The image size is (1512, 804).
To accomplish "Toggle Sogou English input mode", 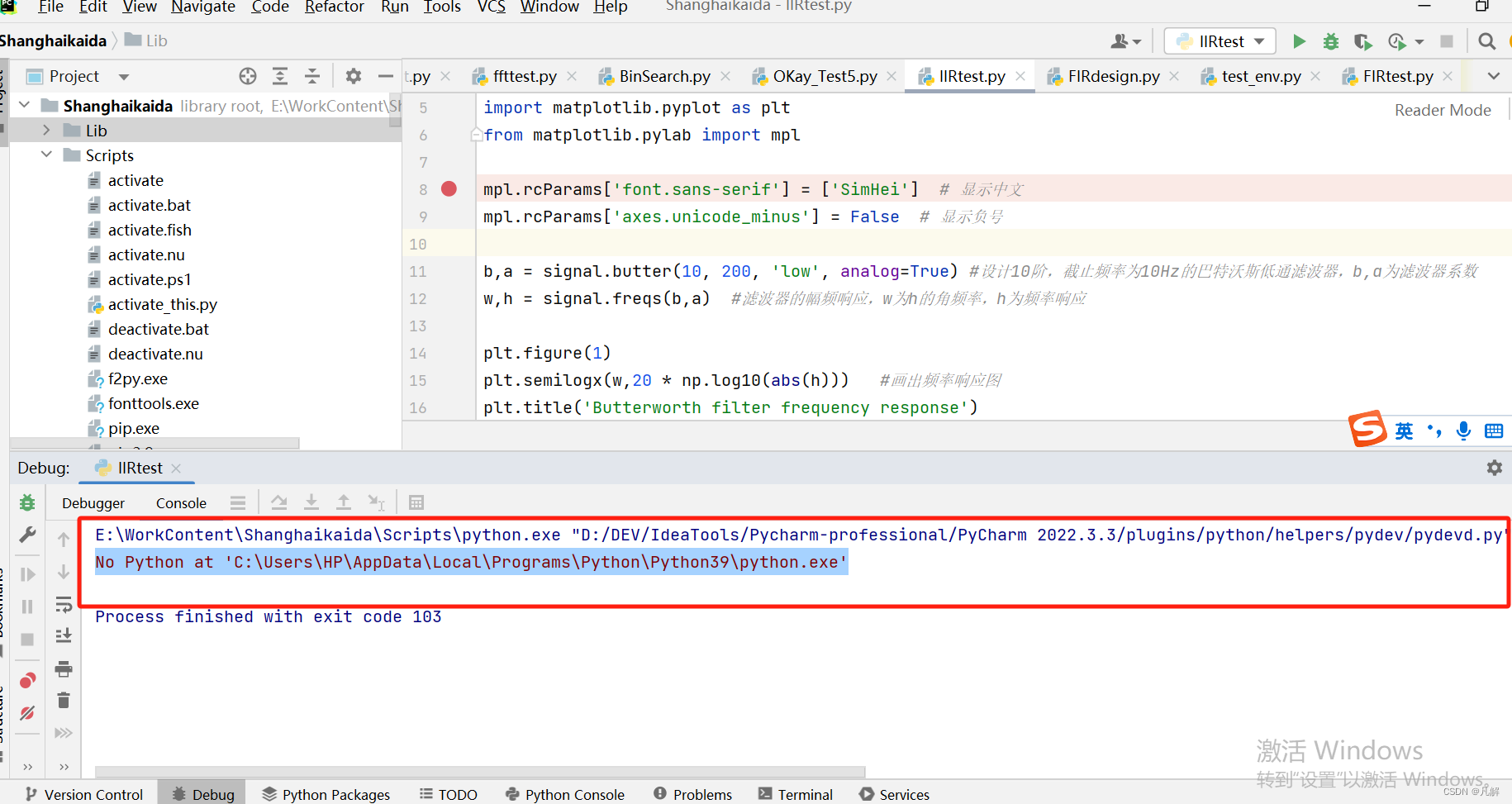I will tap(1404, 431).
